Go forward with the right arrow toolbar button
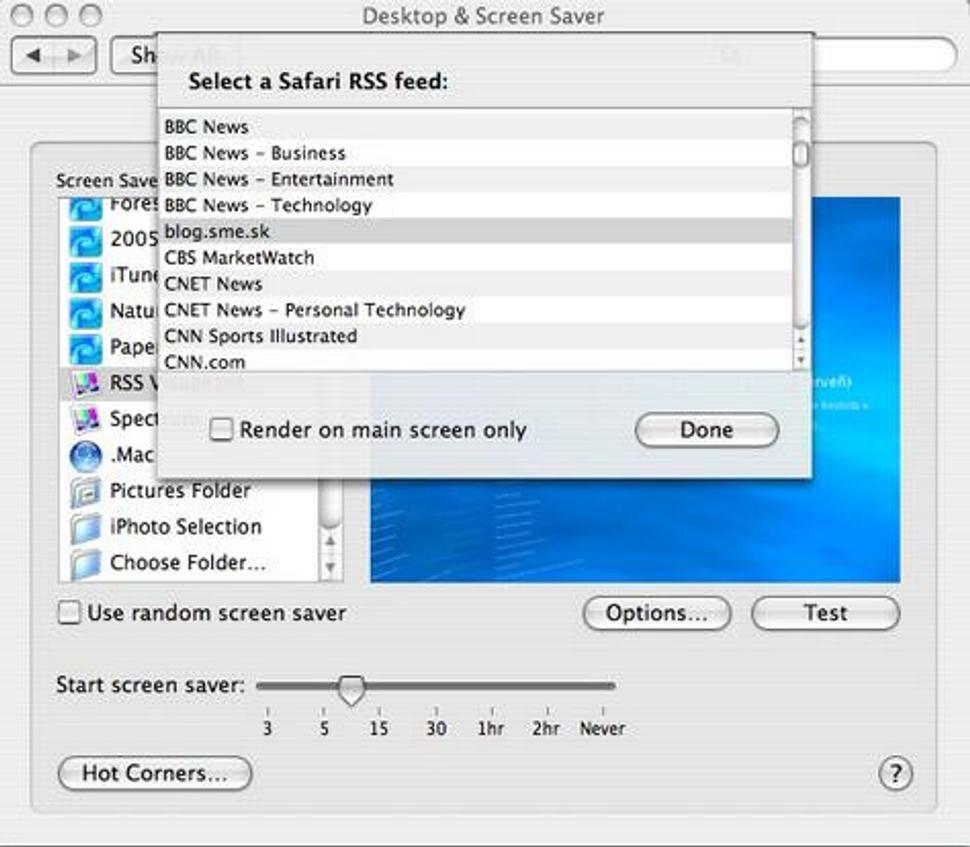The image size is (970, 847). [75, 56]
